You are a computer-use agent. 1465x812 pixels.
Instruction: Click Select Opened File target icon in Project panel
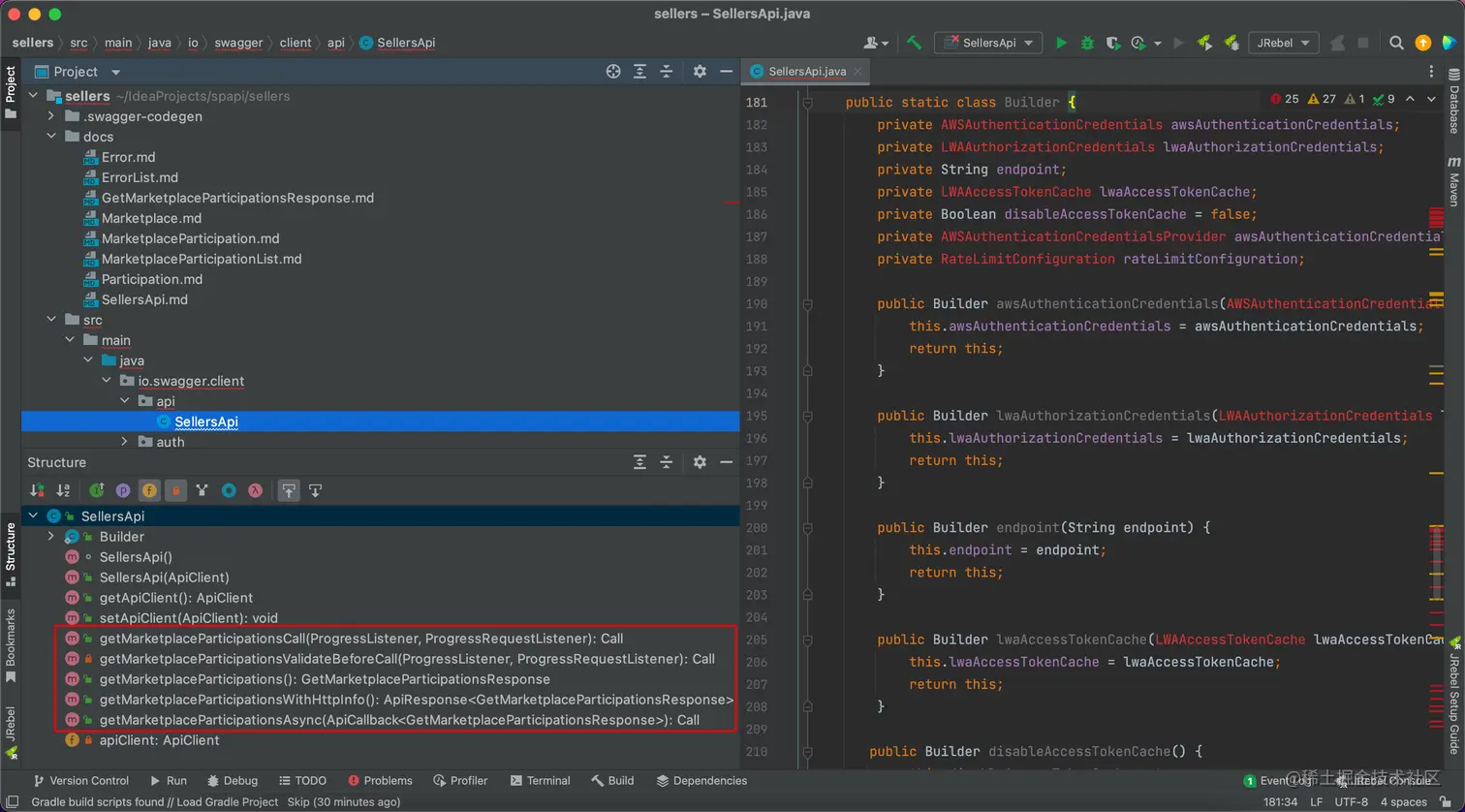(613, 72)
